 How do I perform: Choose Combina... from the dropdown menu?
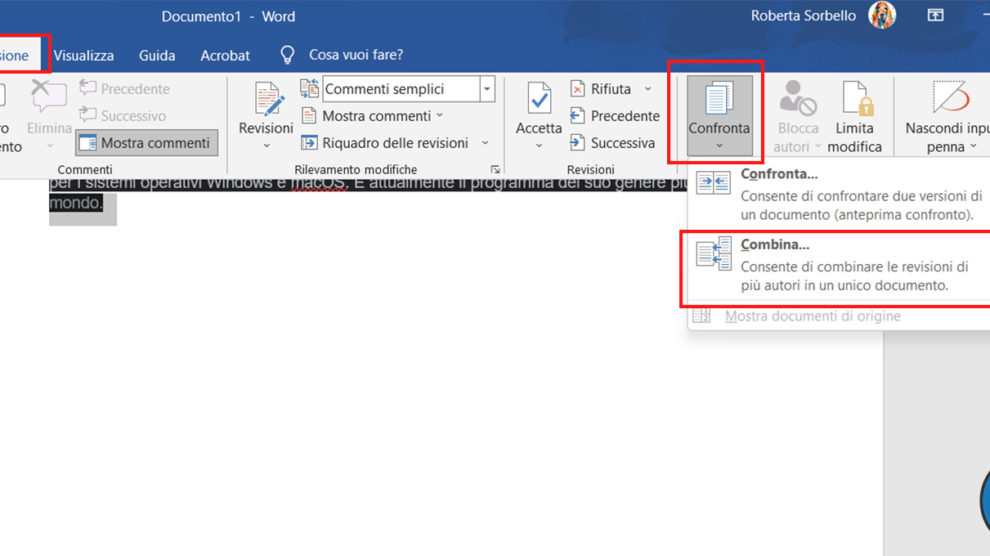click(x=839, y=265)
